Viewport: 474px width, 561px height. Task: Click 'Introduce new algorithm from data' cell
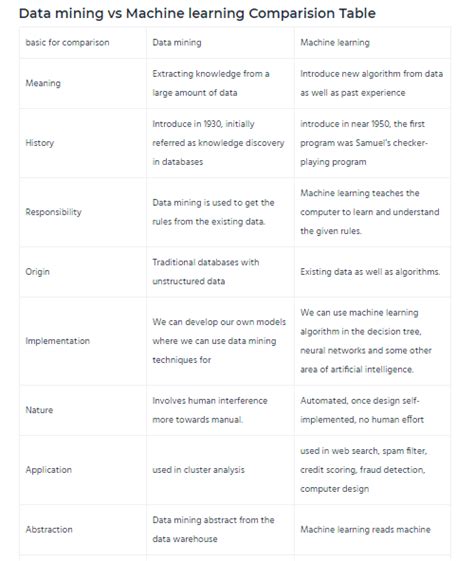[x=371, y=83]
